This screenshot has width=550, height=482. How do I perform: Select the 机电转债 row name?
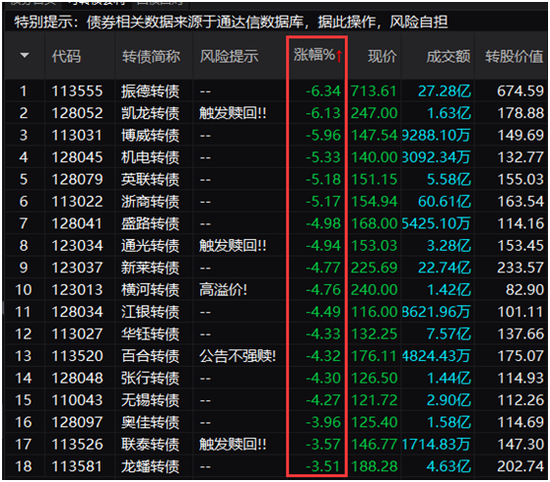(x=150, y=158)
